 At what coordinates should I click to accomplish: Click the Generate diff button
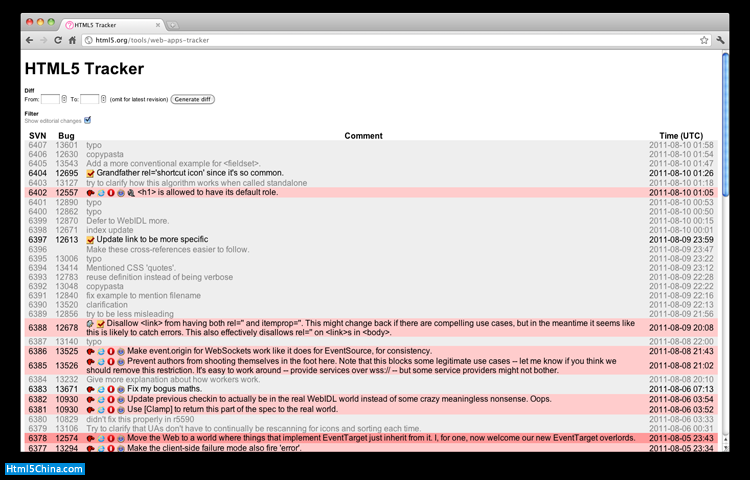192,99
